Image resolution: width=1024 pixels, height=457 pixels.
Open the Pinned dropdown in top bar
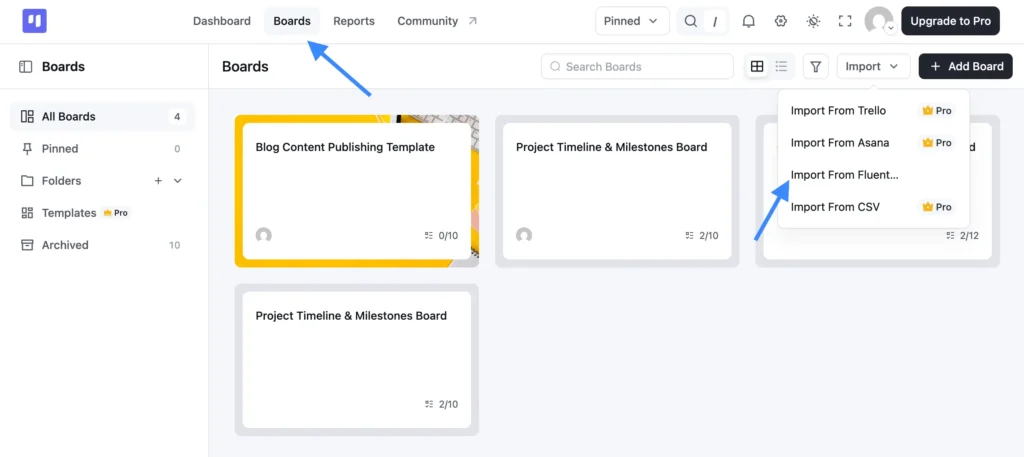631,21
